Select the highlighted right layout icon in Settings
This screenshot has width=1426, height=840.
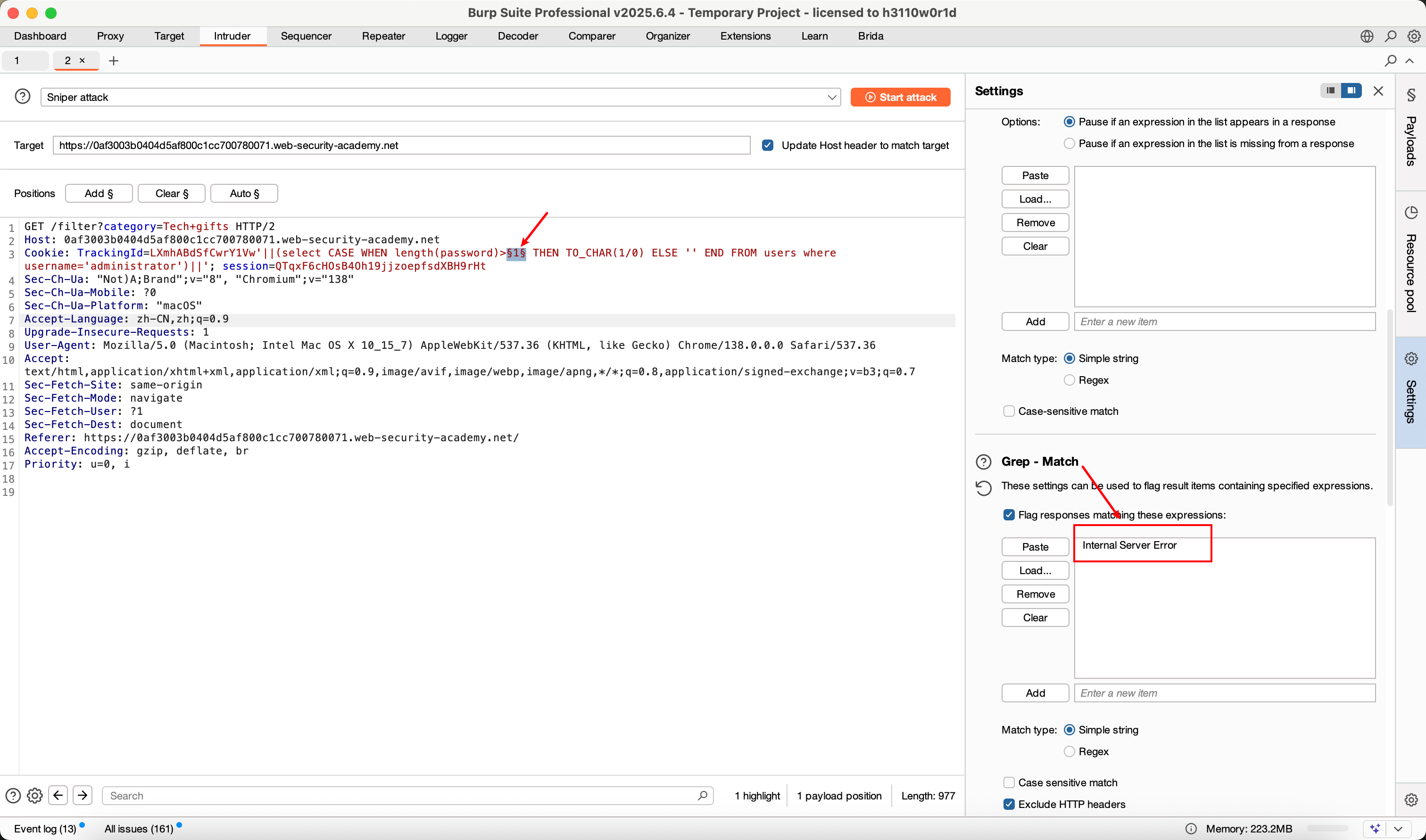(1351, 91)
